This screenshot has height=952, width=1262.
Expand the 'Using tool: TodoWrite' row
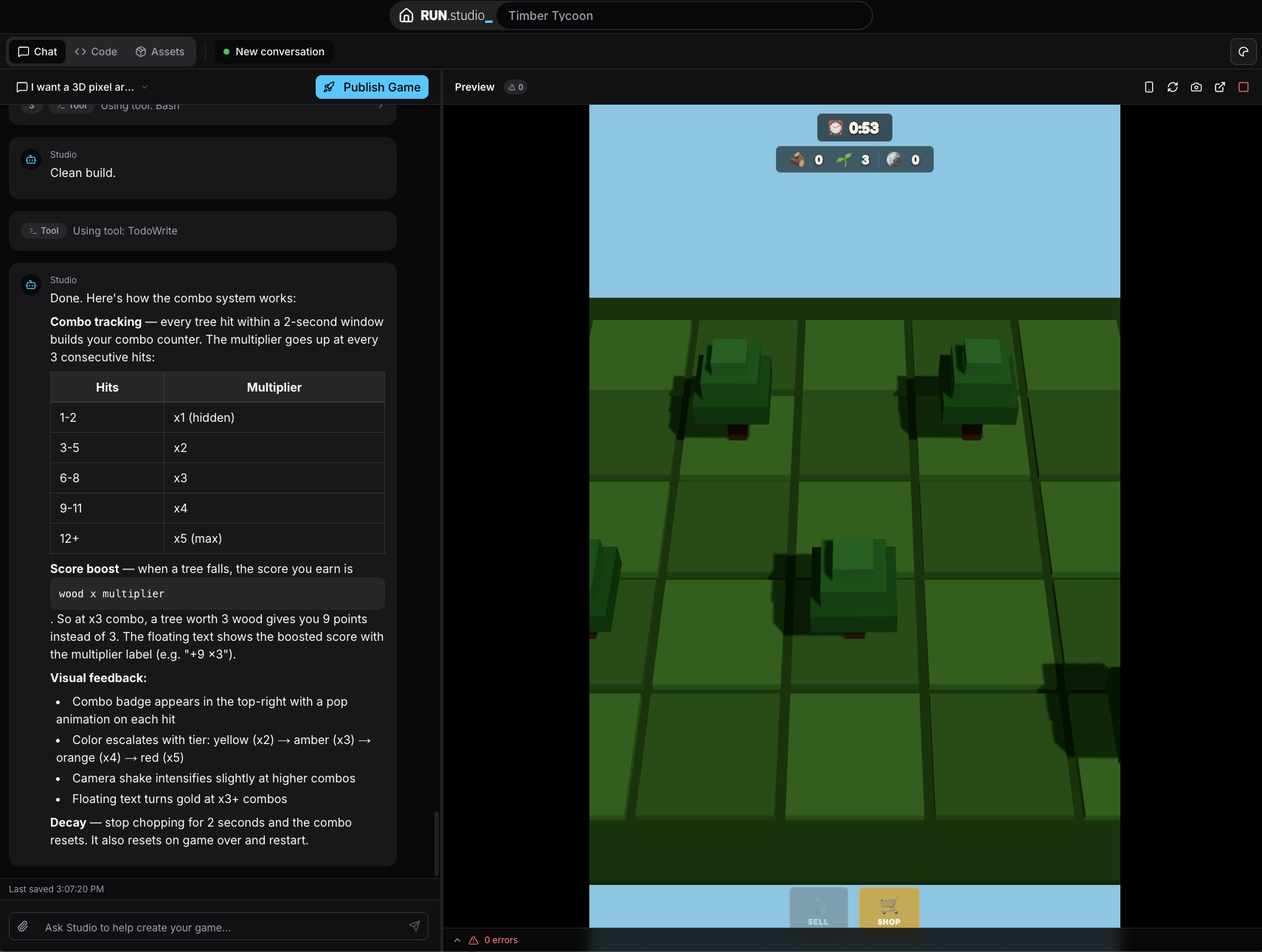point(203,231)
